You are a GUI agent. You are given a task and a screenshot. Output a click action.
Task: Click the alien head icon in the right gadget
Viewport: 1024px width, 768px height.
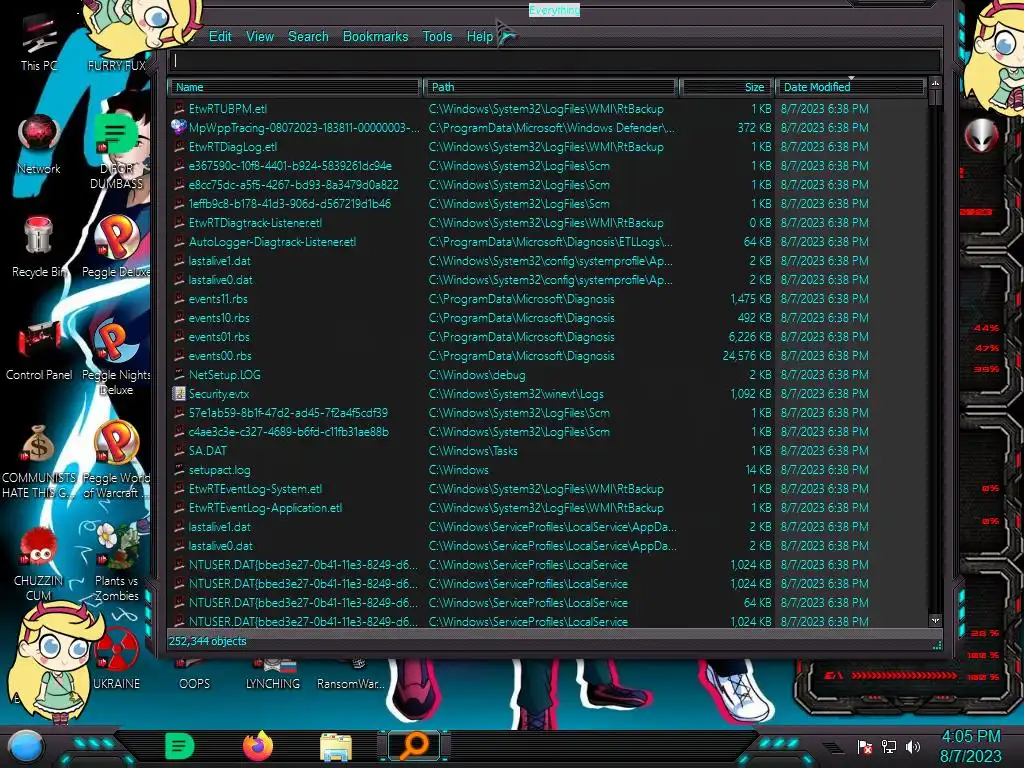(x=982, y=135)
